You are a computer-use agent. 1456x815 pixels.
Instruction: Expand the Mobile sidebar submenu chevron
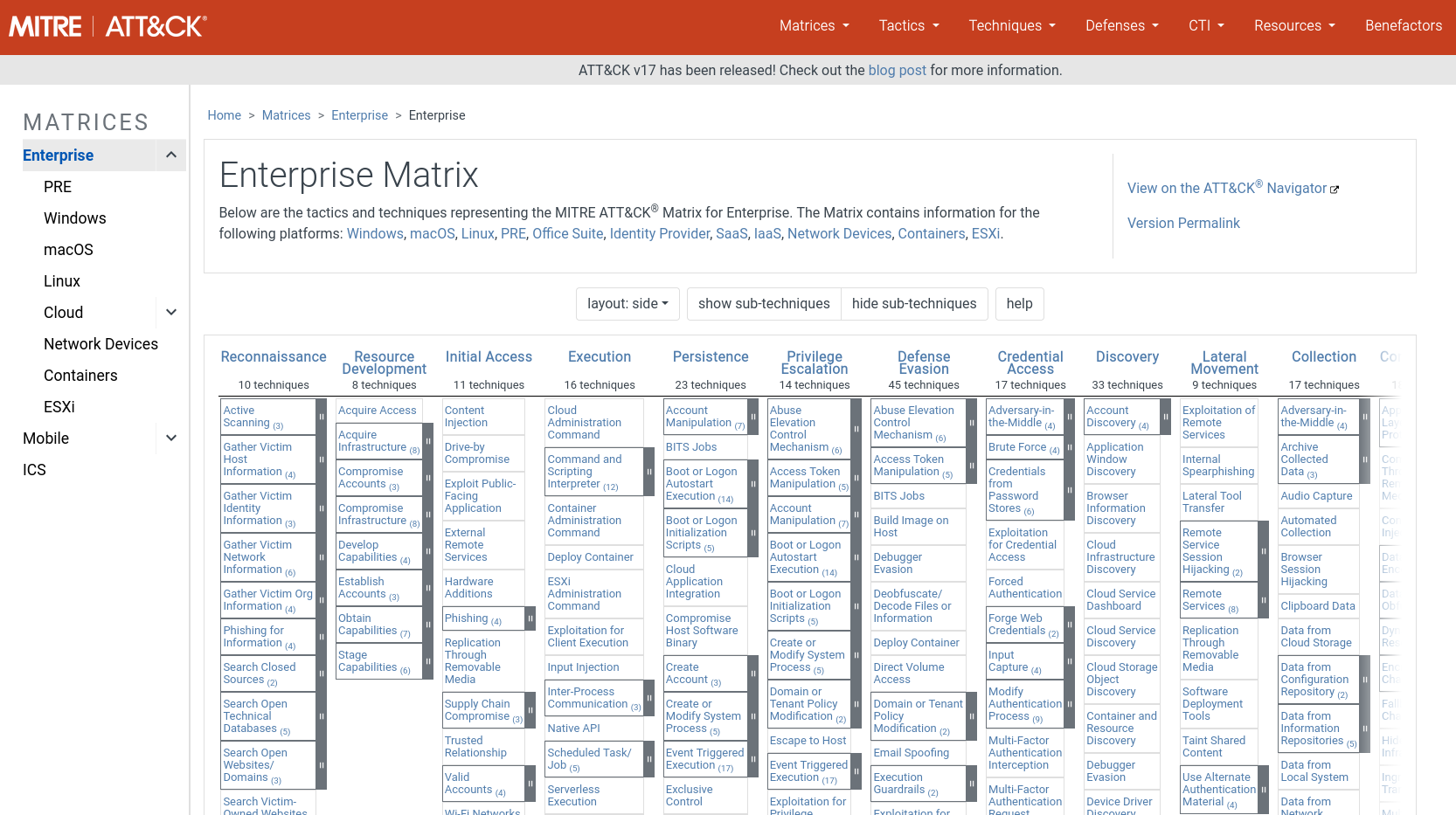pos(171,439)
